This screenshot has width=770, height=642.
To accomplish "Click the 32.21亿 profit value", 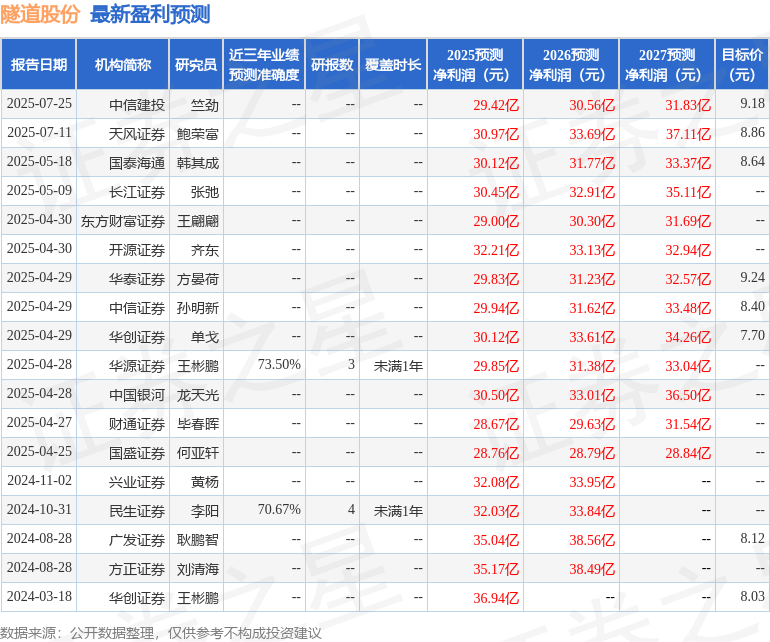I will 496,250.
